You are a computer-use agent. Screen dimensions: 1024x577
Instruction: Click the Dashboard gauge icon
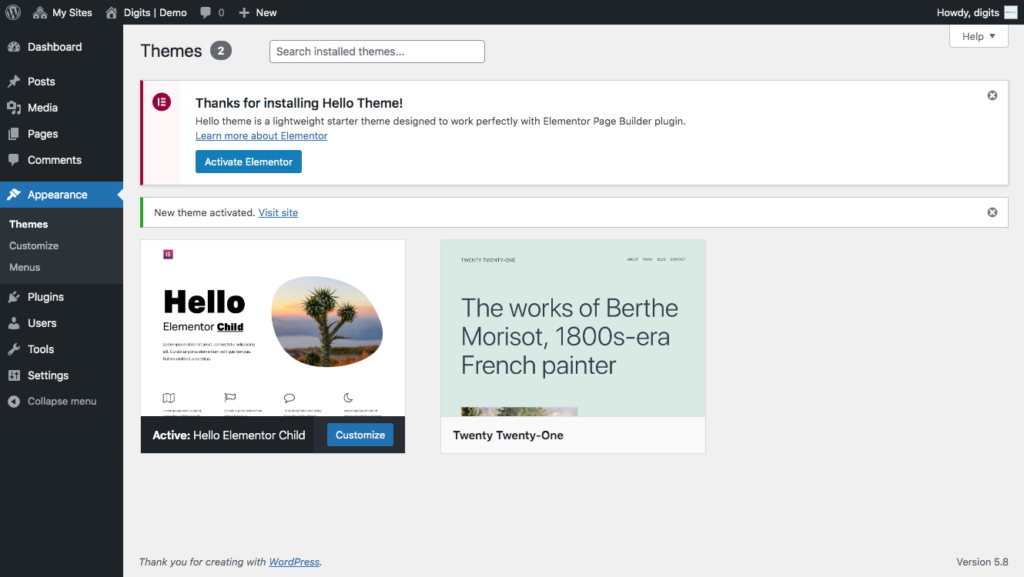14,47
